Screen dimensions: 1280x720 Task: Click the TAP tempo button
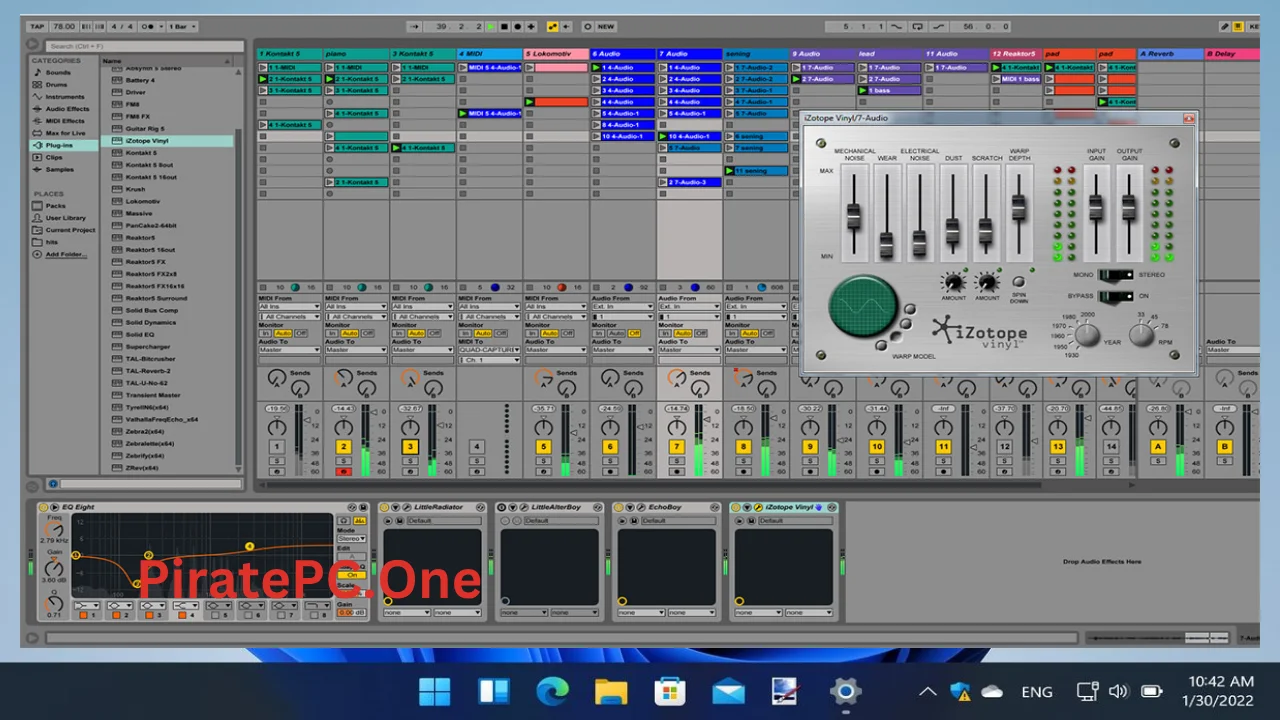coord(37,26)
